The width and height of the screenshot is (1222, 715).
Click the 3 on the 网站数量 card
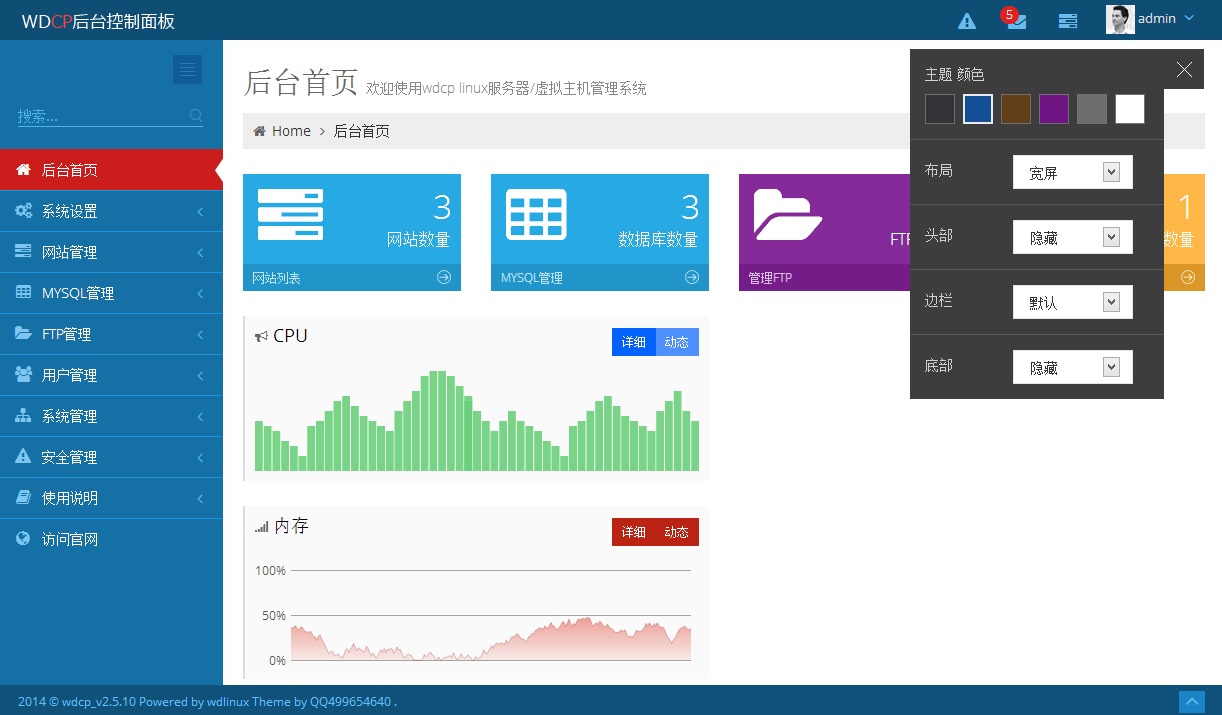(442, 207)
